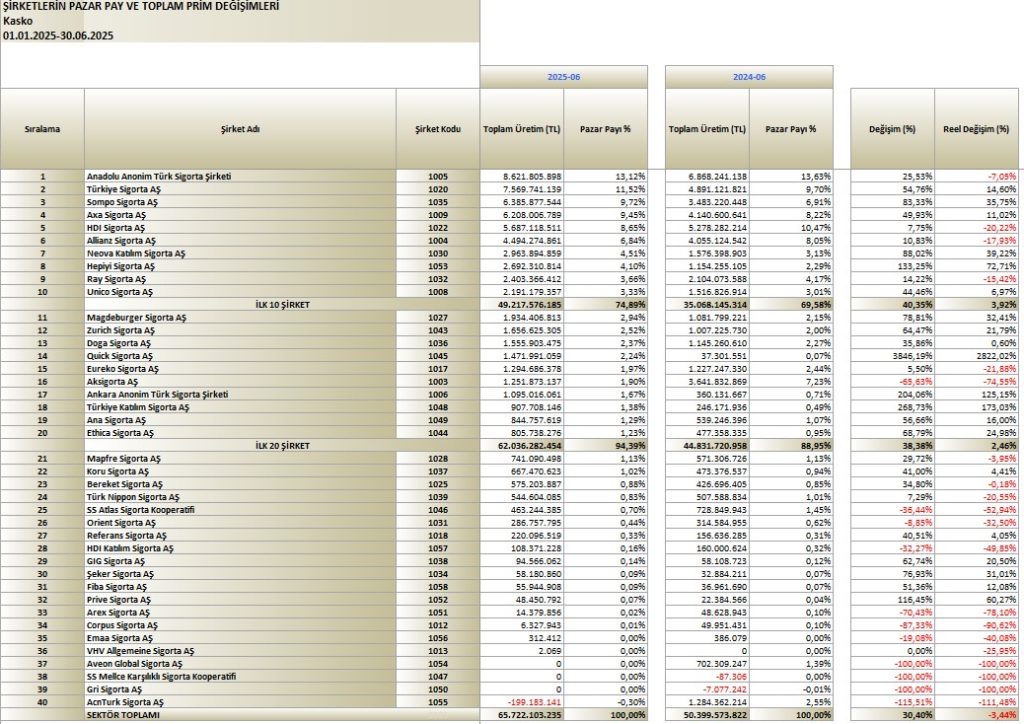Select 'Toplam Üretim (TL)' header under 2025-06
Screen dimensions: 1024x724
(x=522, y=129)
